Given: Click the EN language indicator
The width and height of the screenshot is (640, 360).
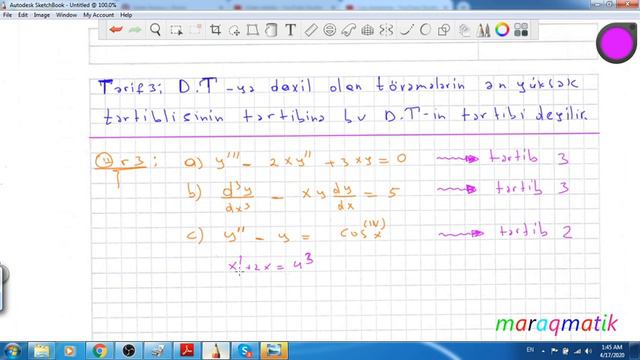Looking at the screenshot, I should tap(530, 350).
